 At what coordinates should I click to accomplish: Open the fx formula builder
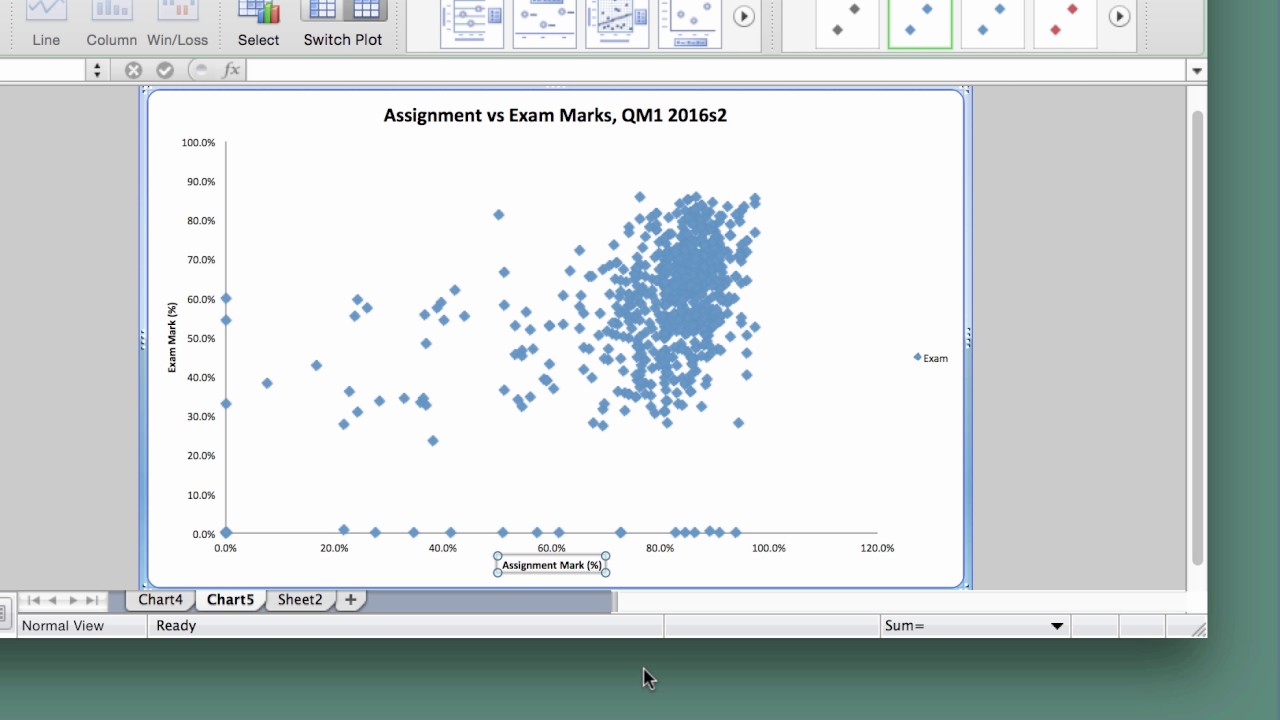pos(231,70)
